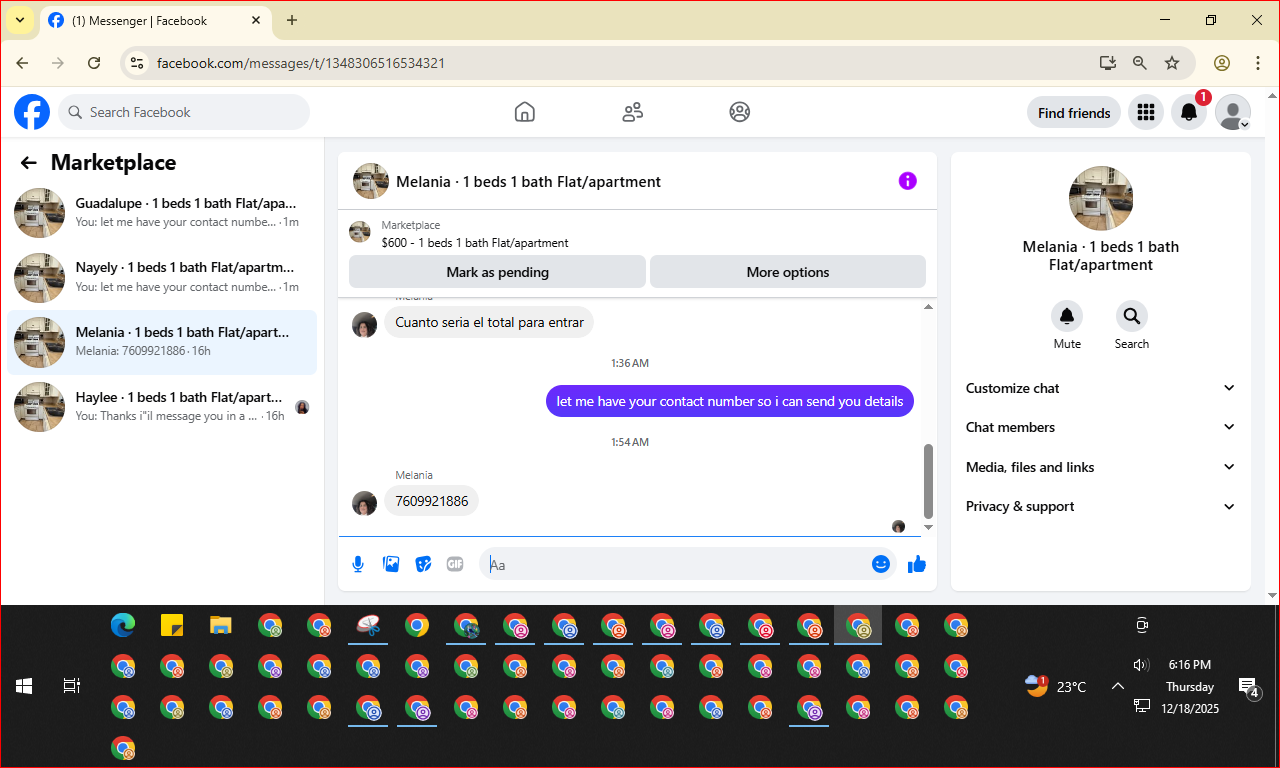
Task: Click the voice clip microphone icon
Action: click(358, 564)
